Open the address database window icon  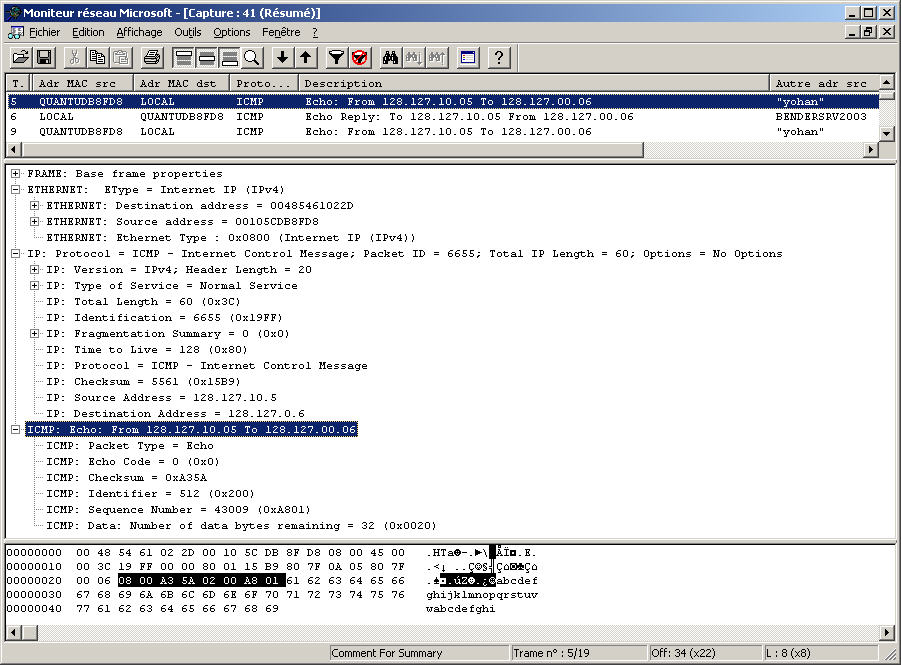pos(468,57)
